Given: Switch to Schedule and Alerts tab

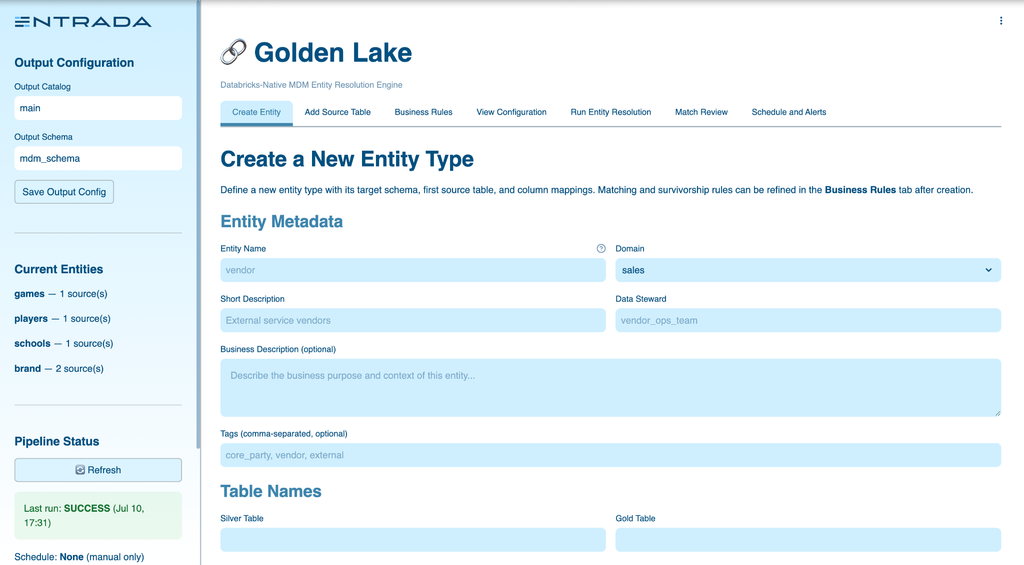Looking at the screenshot, I should (789, 112).
